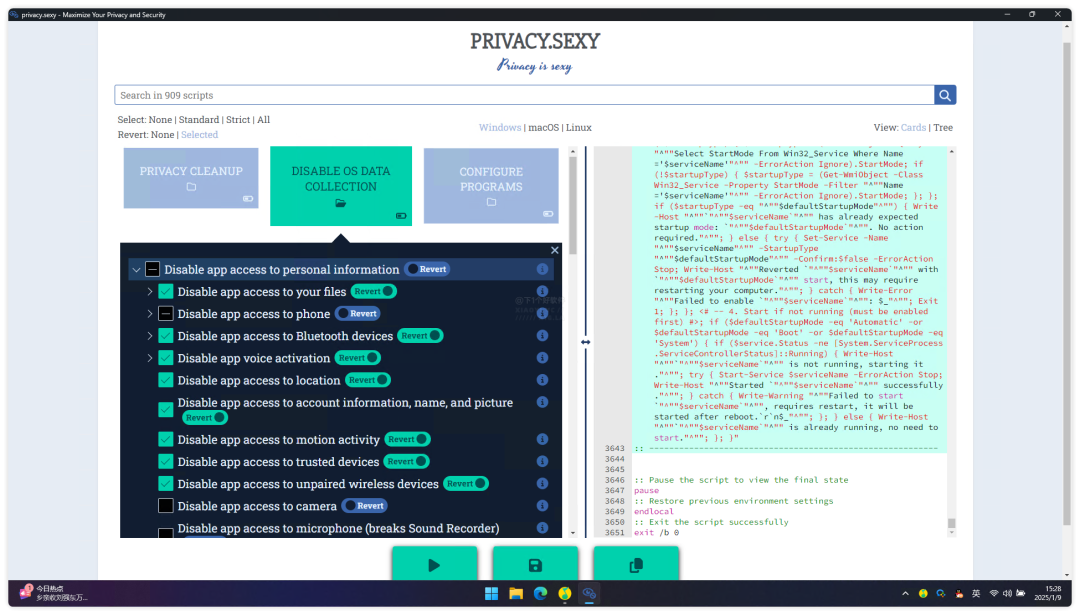This screenshot has width=1080, height=615.
Task: Switch to Tree view
Action: coord(943,127)
